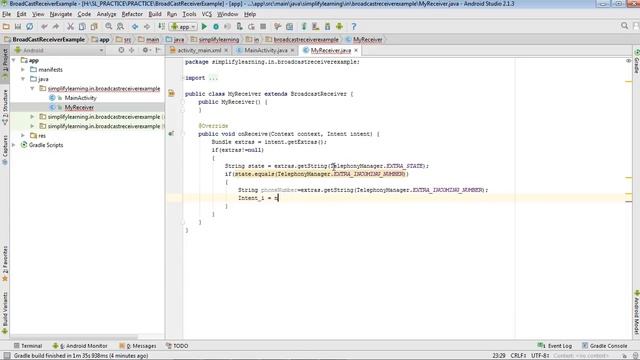Viewport: 640px width, 360px height.
Task: Open the AVD Manager icon
Action: (x=316, y=27)
